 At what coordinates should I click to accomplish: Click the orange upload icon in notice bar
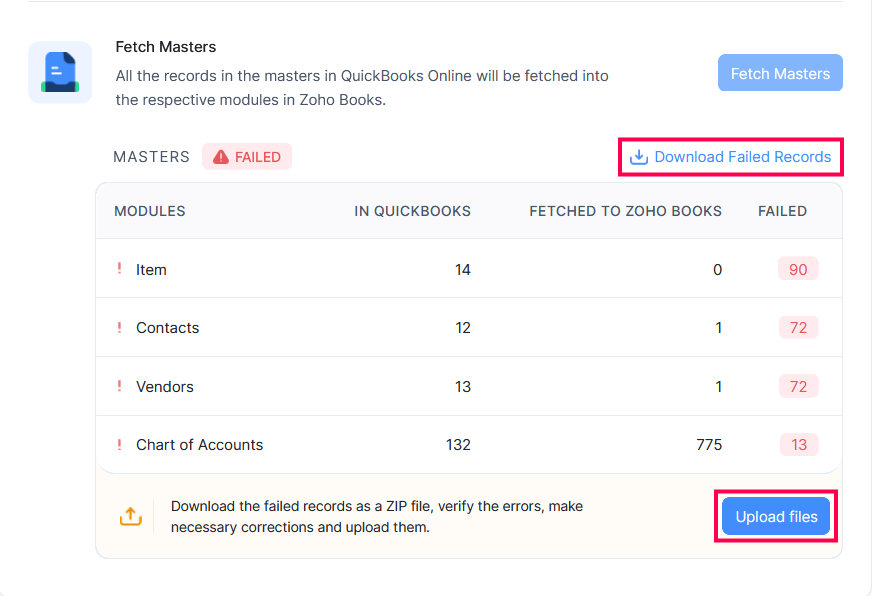click(x=131, y=516)
